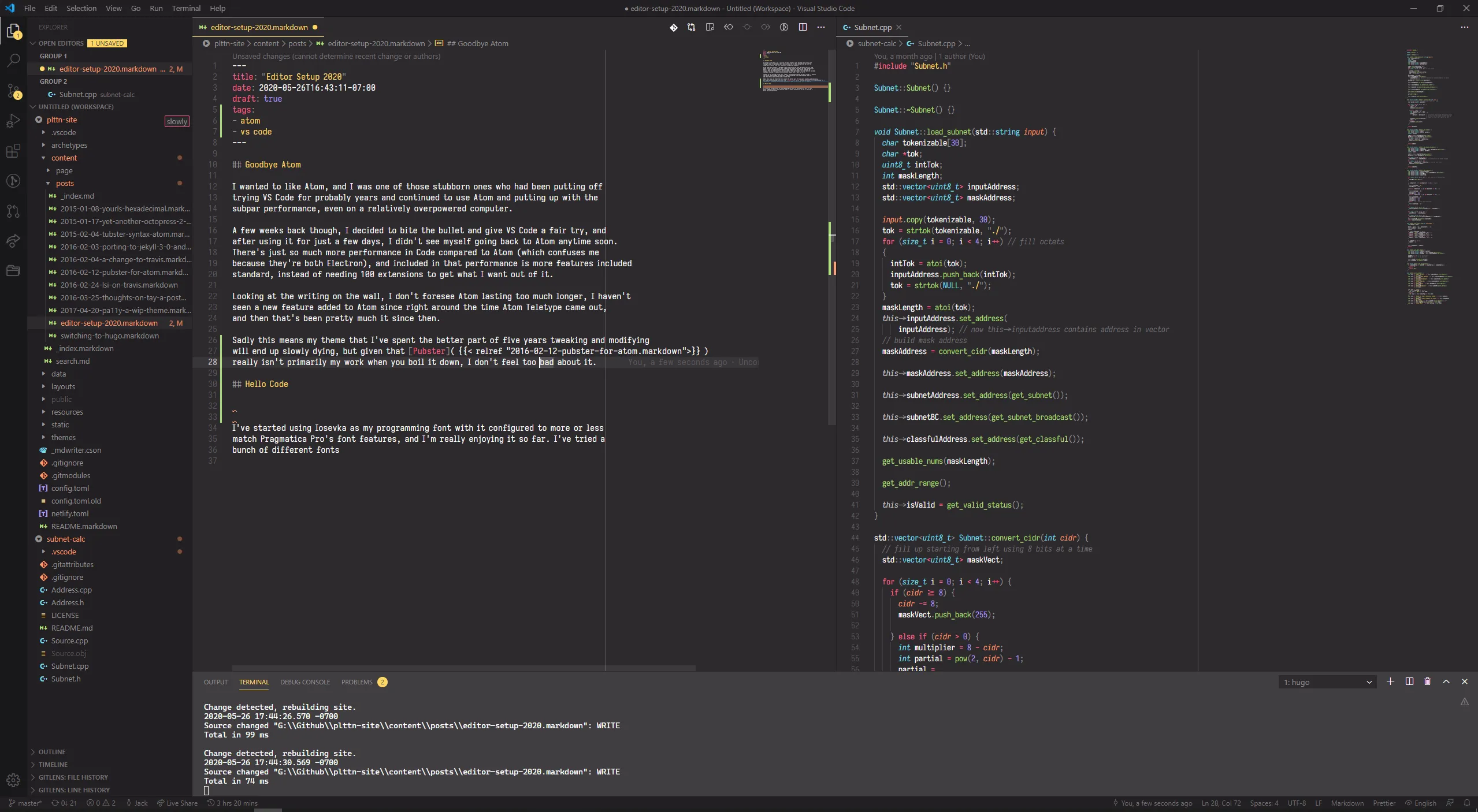Open the Help menu
This screenshot has height=812, width=1478.
tap(217, 8)
